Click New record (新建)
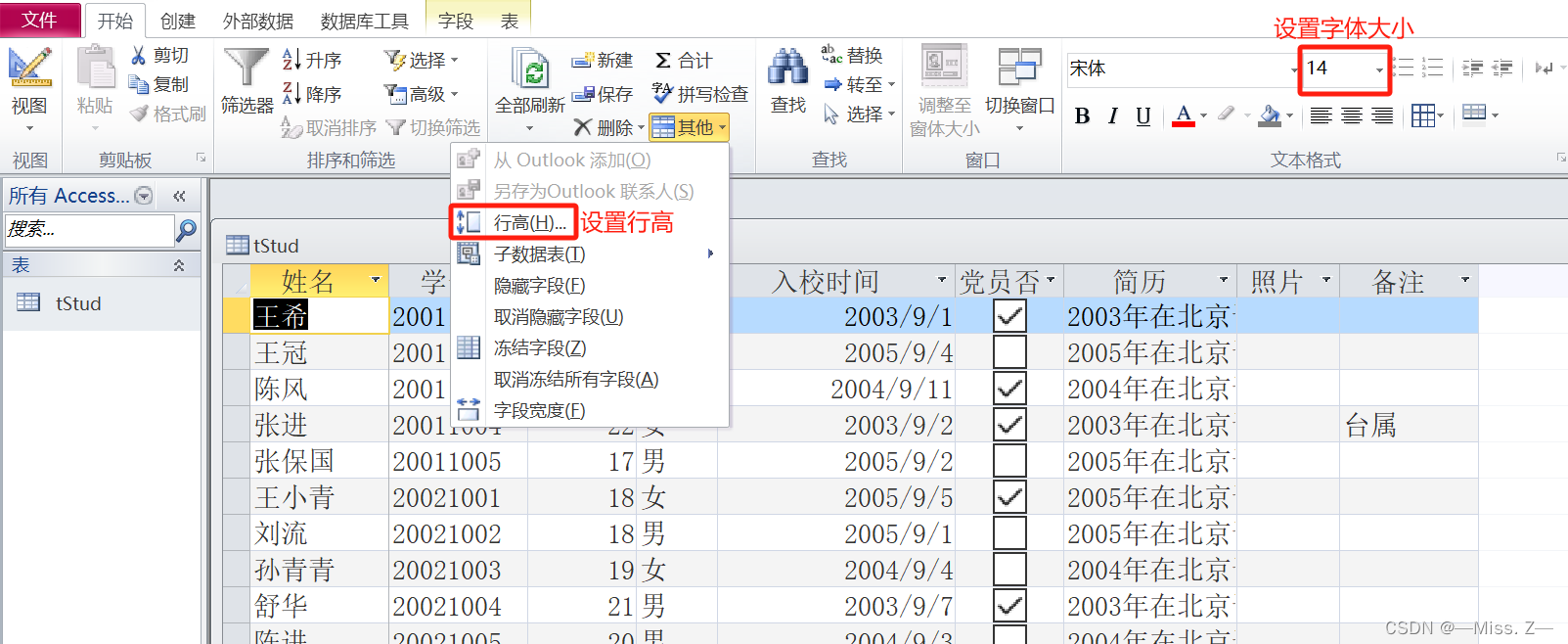Screen dimensions: 1568x644 (603, 60)
